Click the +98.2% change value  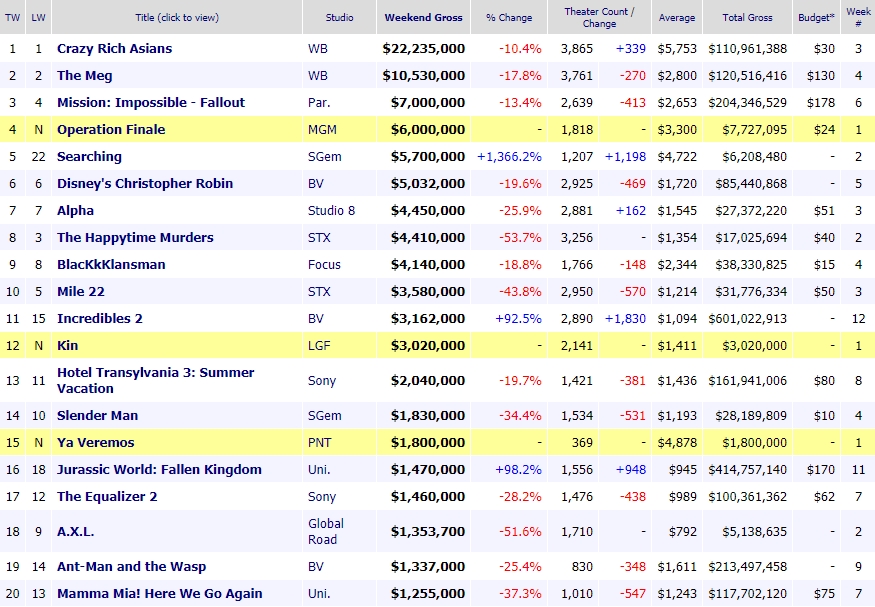[x=518, y=470]
